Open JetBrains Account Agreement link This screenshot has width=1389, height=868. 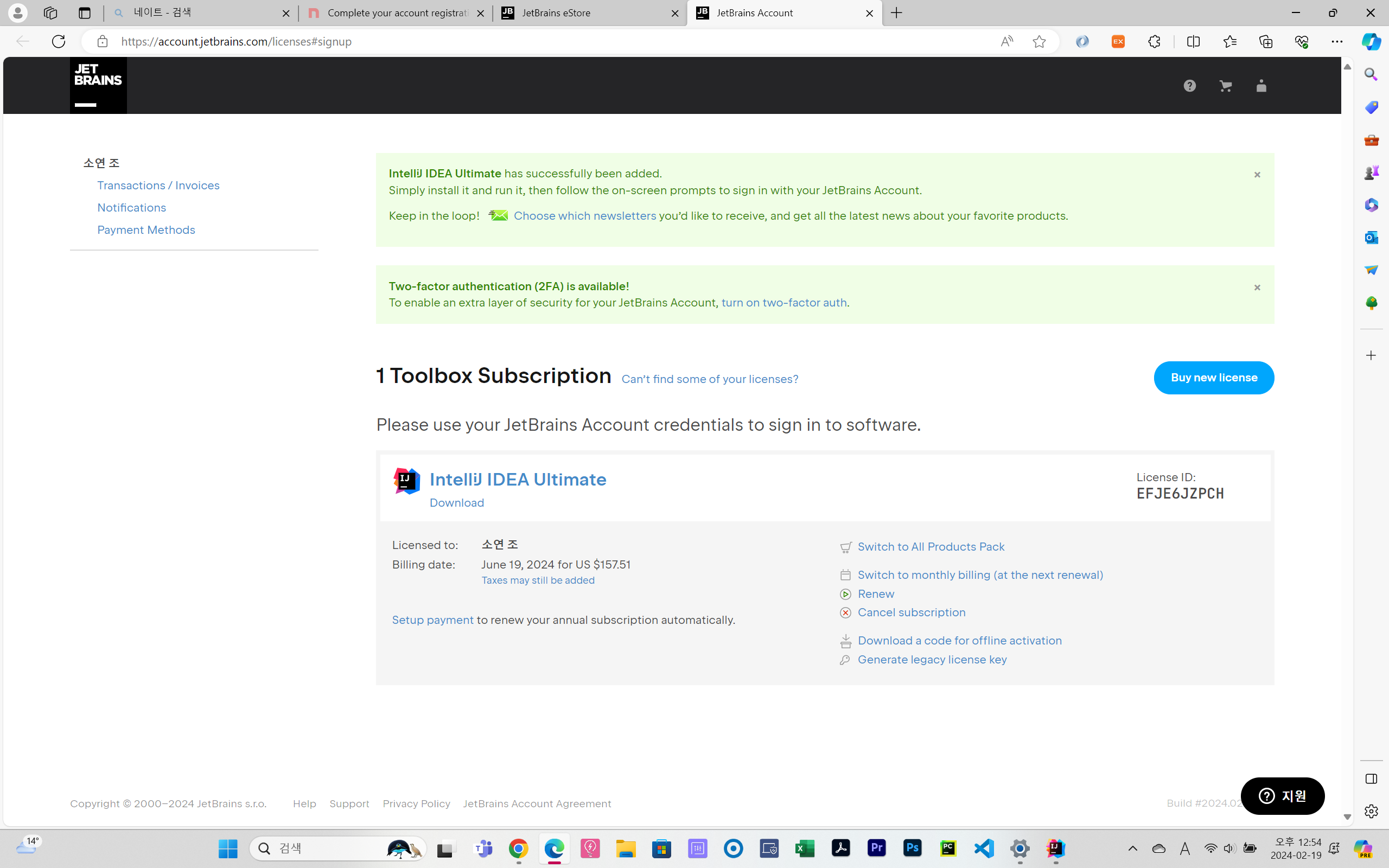pyautogui.click(x=537, y=803)
